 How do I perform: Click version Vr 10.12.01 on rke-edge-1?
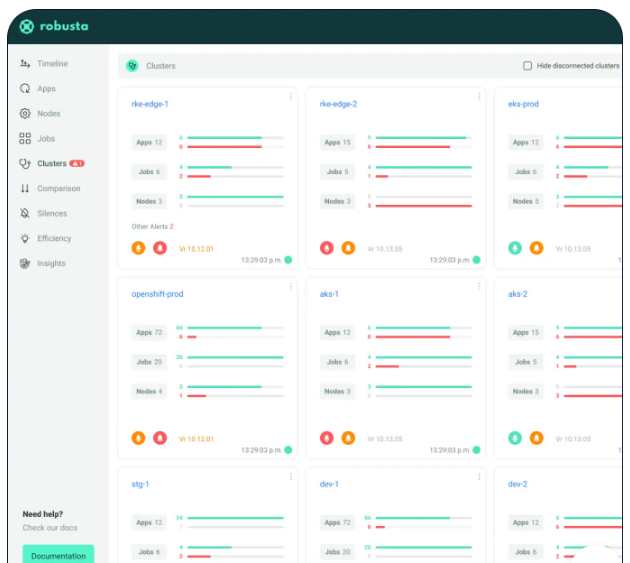click(x=196, y=249)
